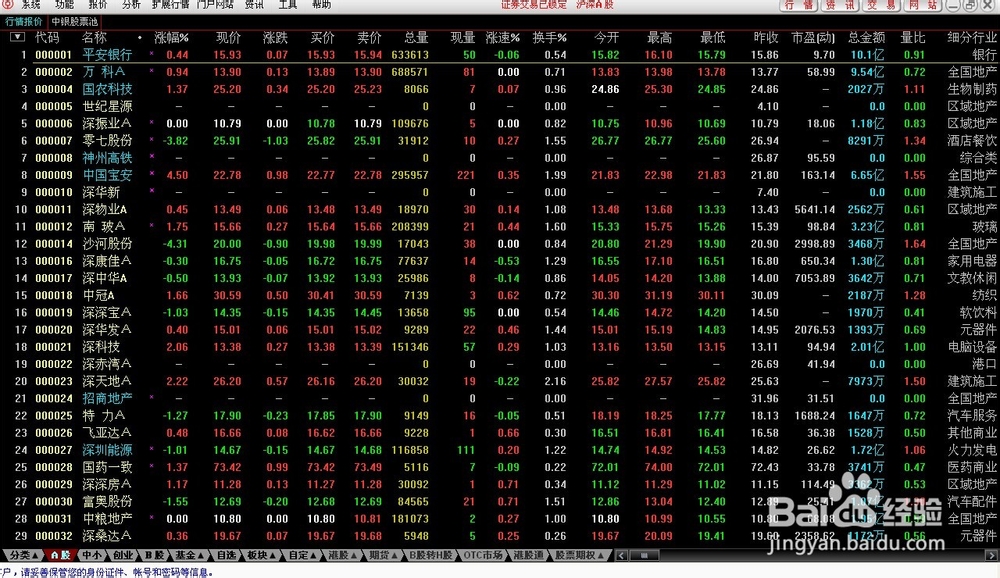Open the 门户网站 menu
The image size is (1000, 578).
216,4
